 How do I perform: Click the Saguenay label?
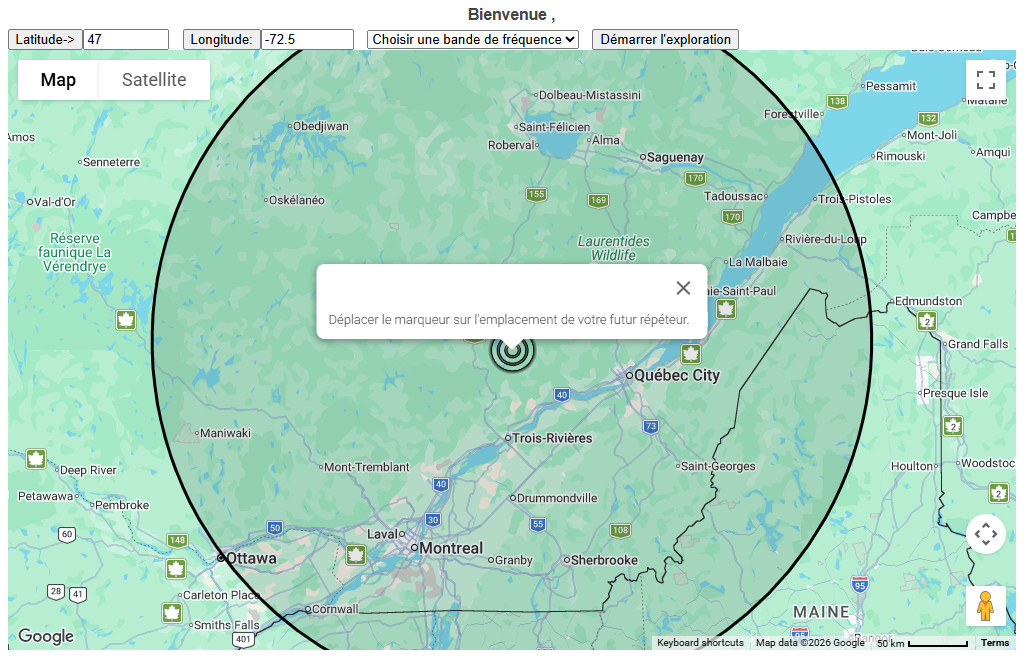675,157
